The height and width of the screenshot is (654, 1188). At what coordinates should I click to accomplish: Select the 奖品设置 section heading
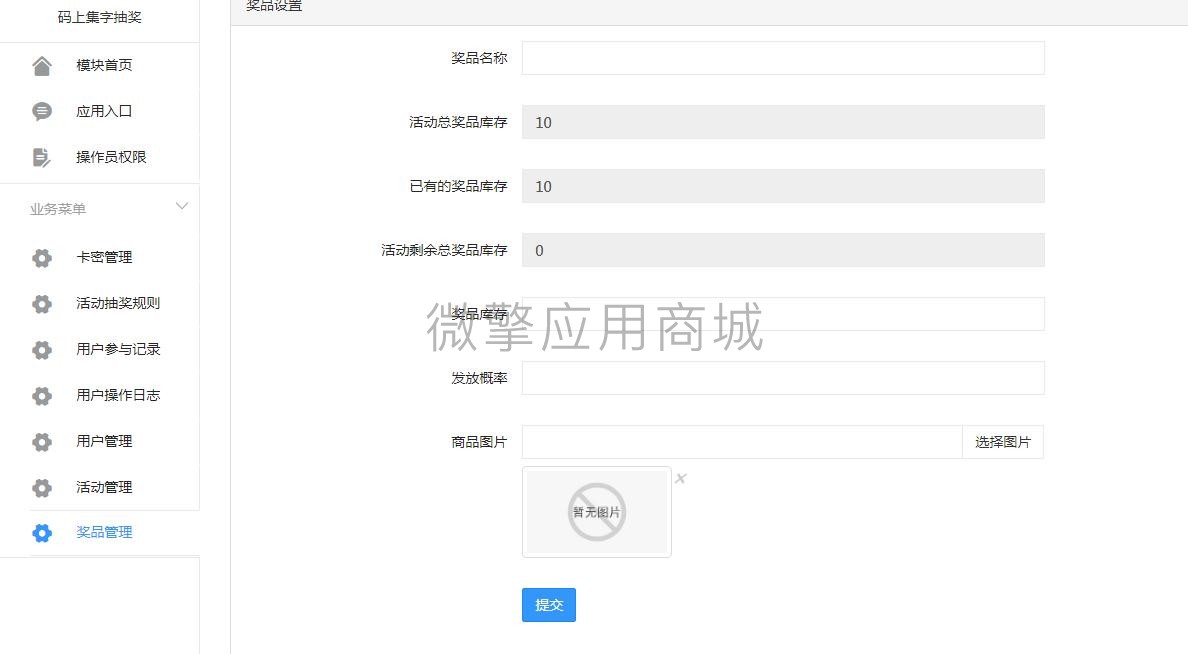pos(272,6)
